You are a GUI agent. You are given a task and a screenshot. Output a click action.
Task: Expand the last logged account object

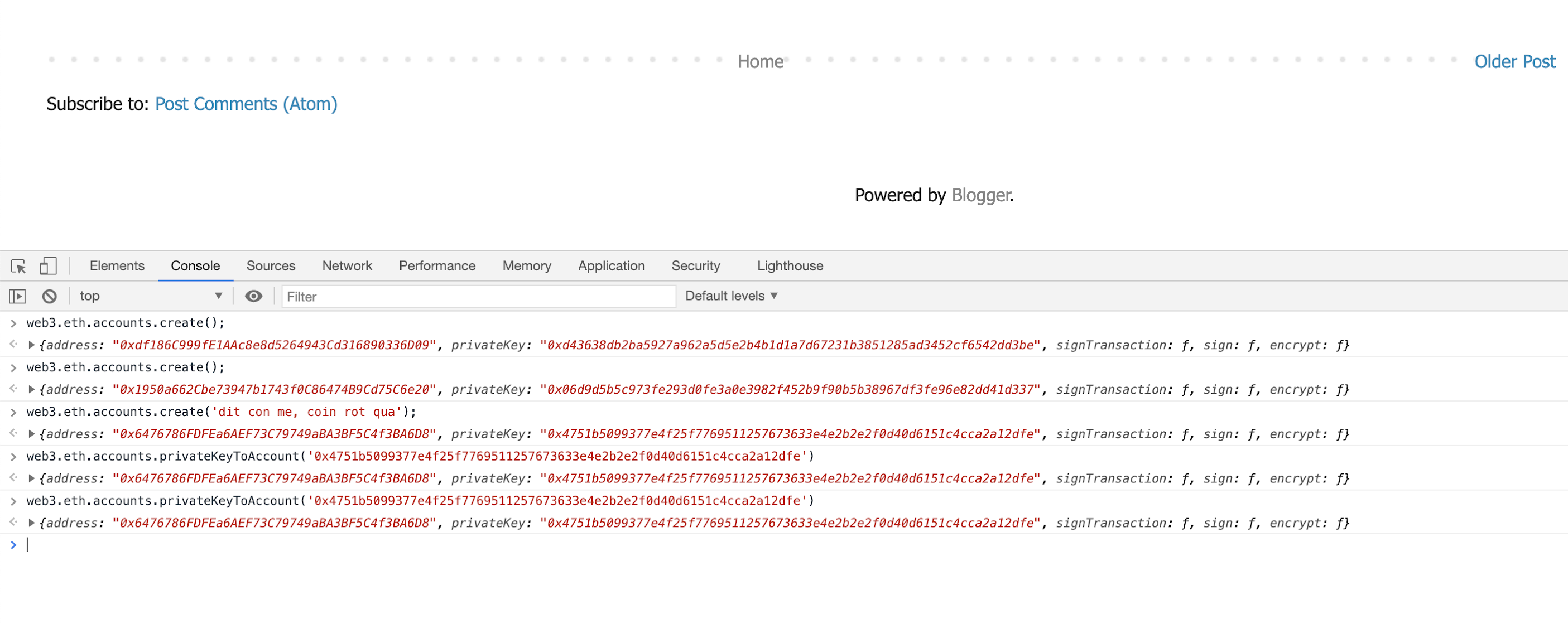tap(32, 523)
